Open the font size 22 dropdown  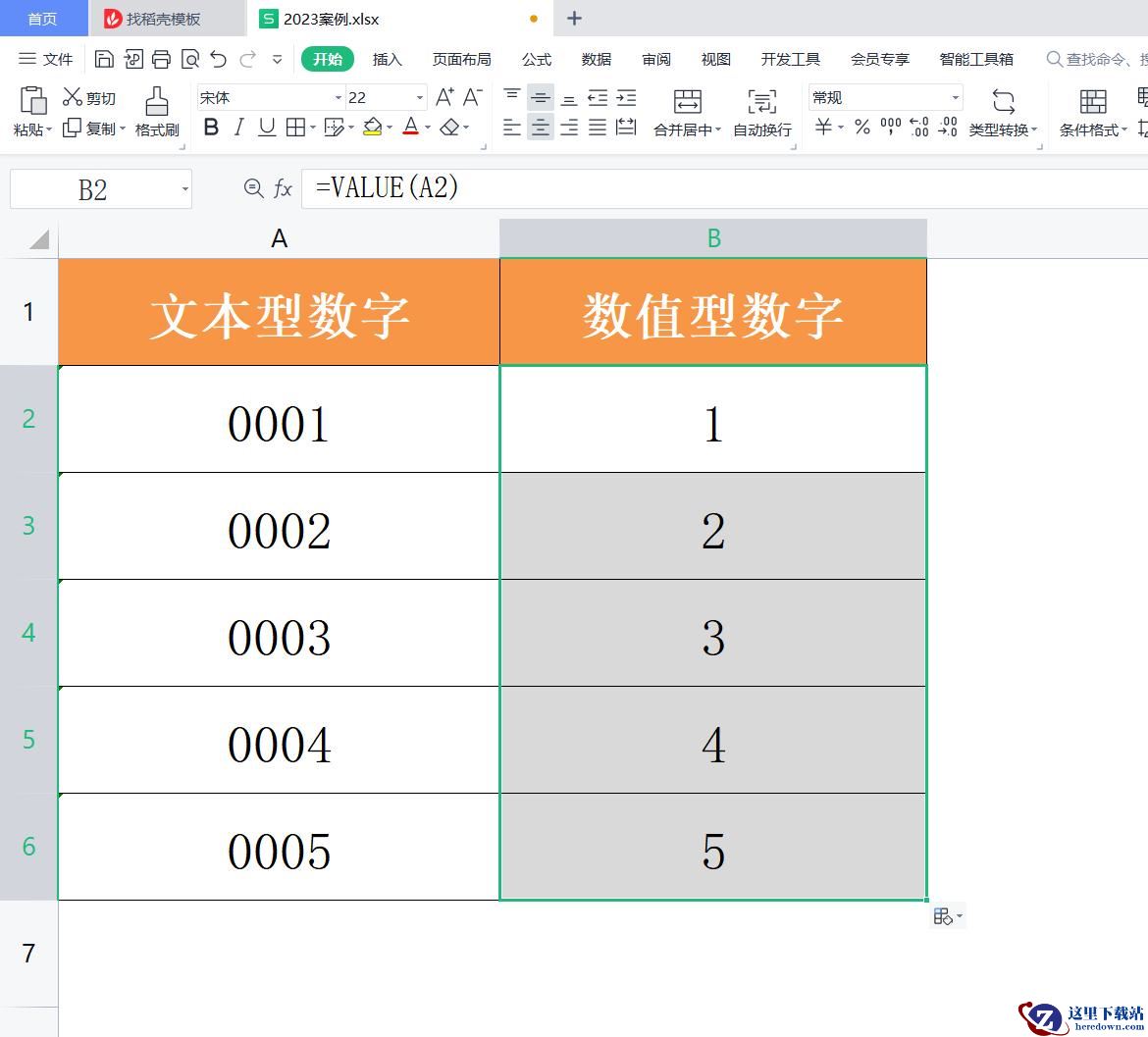[420, 97]
